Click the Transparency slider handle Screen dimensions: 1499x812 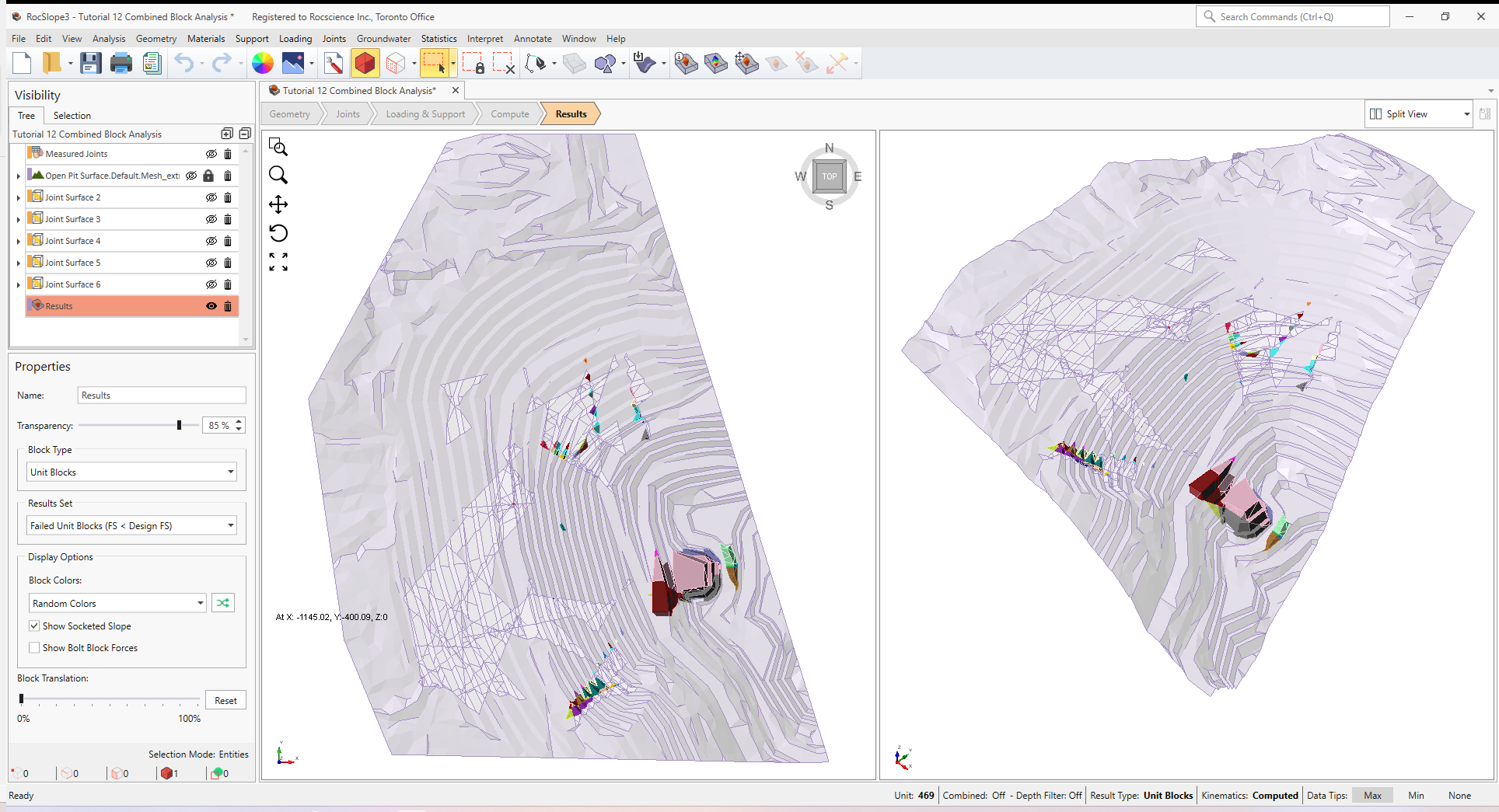(x=179, y=426)
